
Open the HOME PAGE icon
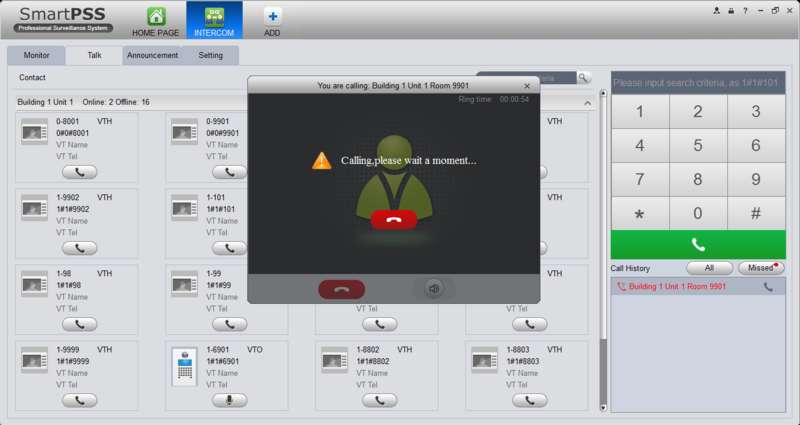click(156, 16)
